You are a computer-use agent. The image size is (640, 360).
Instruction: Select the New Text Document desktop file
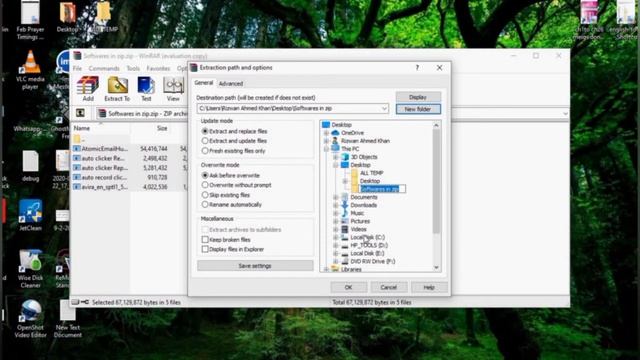[68, 318]
